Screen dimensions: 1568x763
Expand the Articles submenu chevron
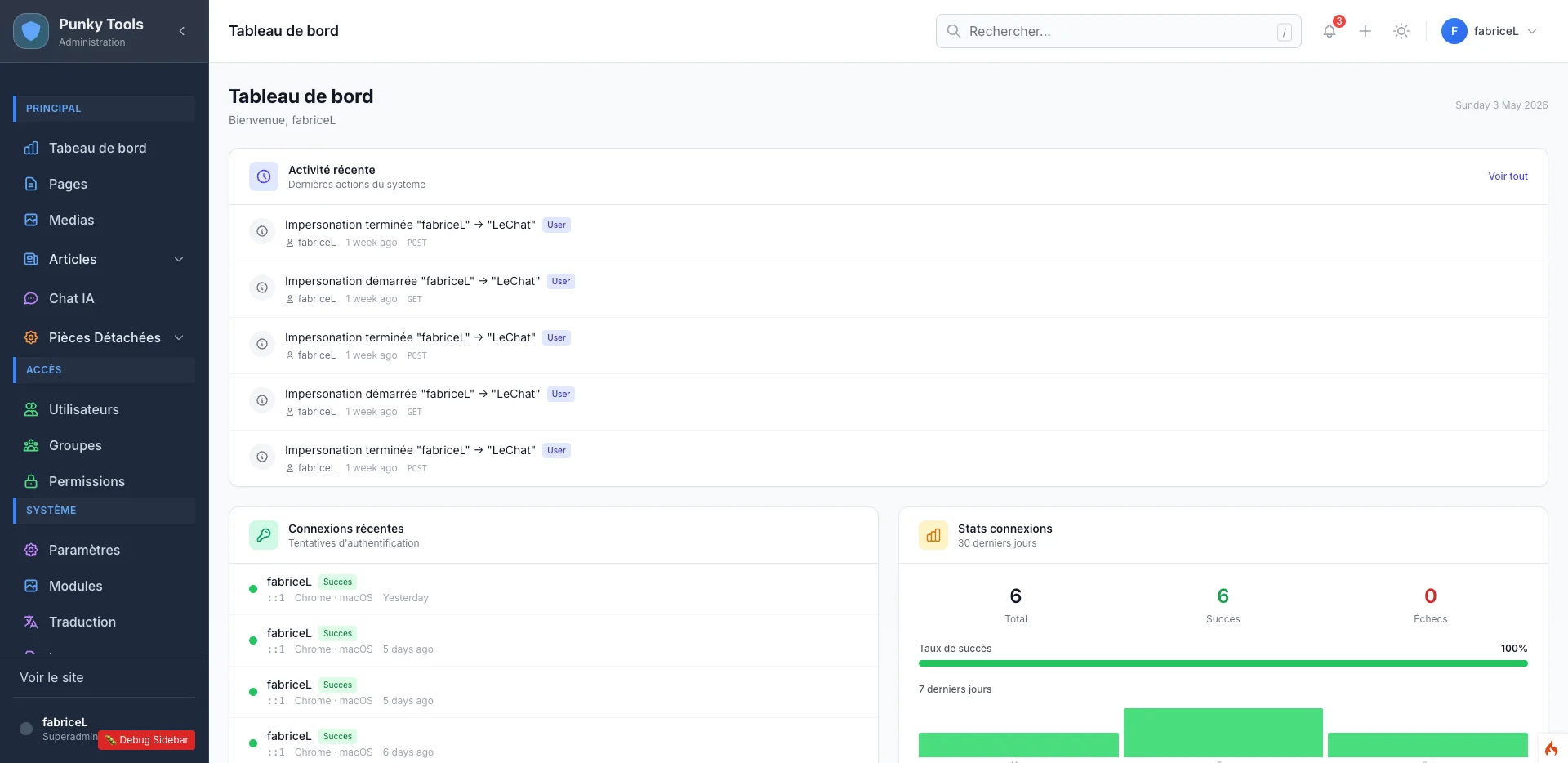(179, 259)
